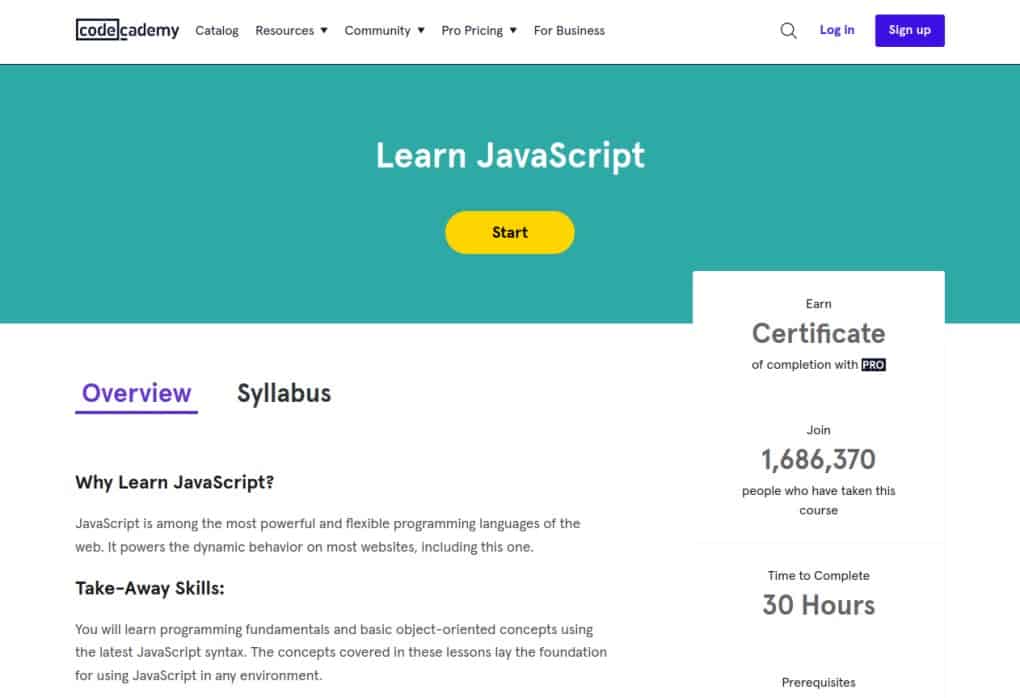Click 'people who have taken this course' text

coord(818,500)
